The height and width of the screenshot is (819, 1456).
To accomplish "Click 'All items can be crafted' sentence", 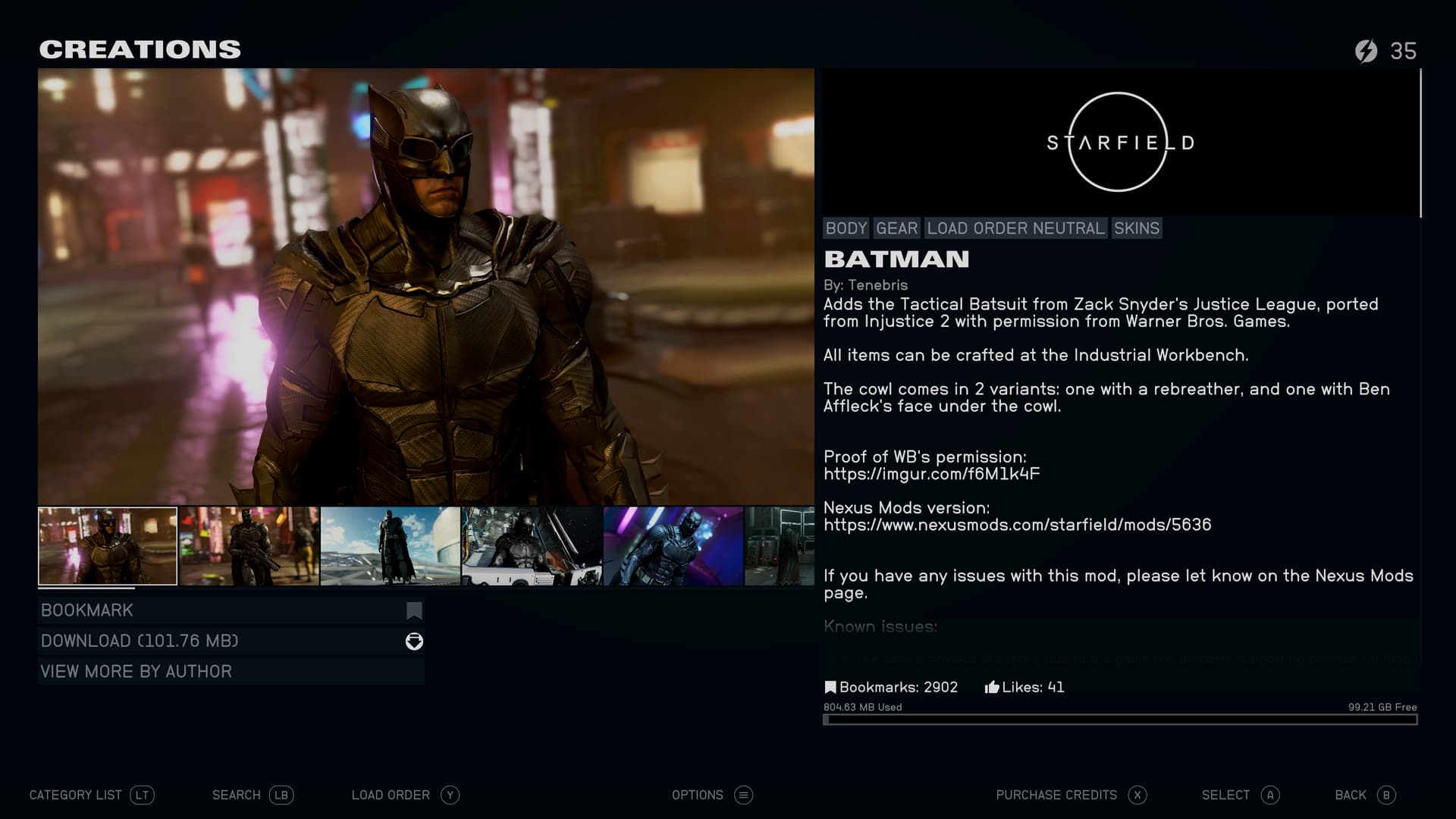I will 1036,355.
